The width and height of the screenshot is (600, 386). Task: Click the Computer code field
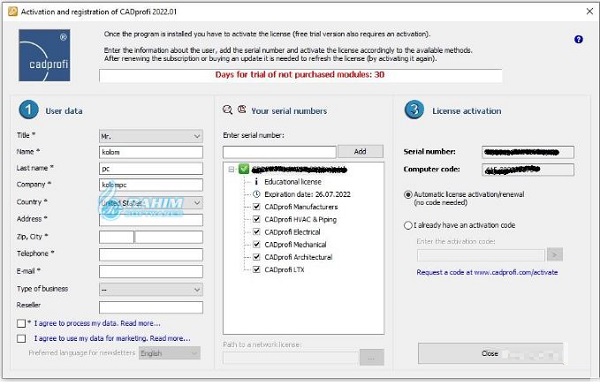[528, 169]
